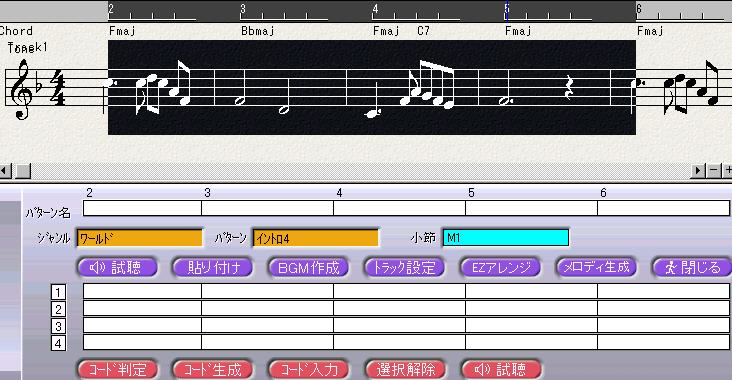732x380 pixels.
Task: Click measure 3 on the top ruler
Action: [x=243, y=9]
